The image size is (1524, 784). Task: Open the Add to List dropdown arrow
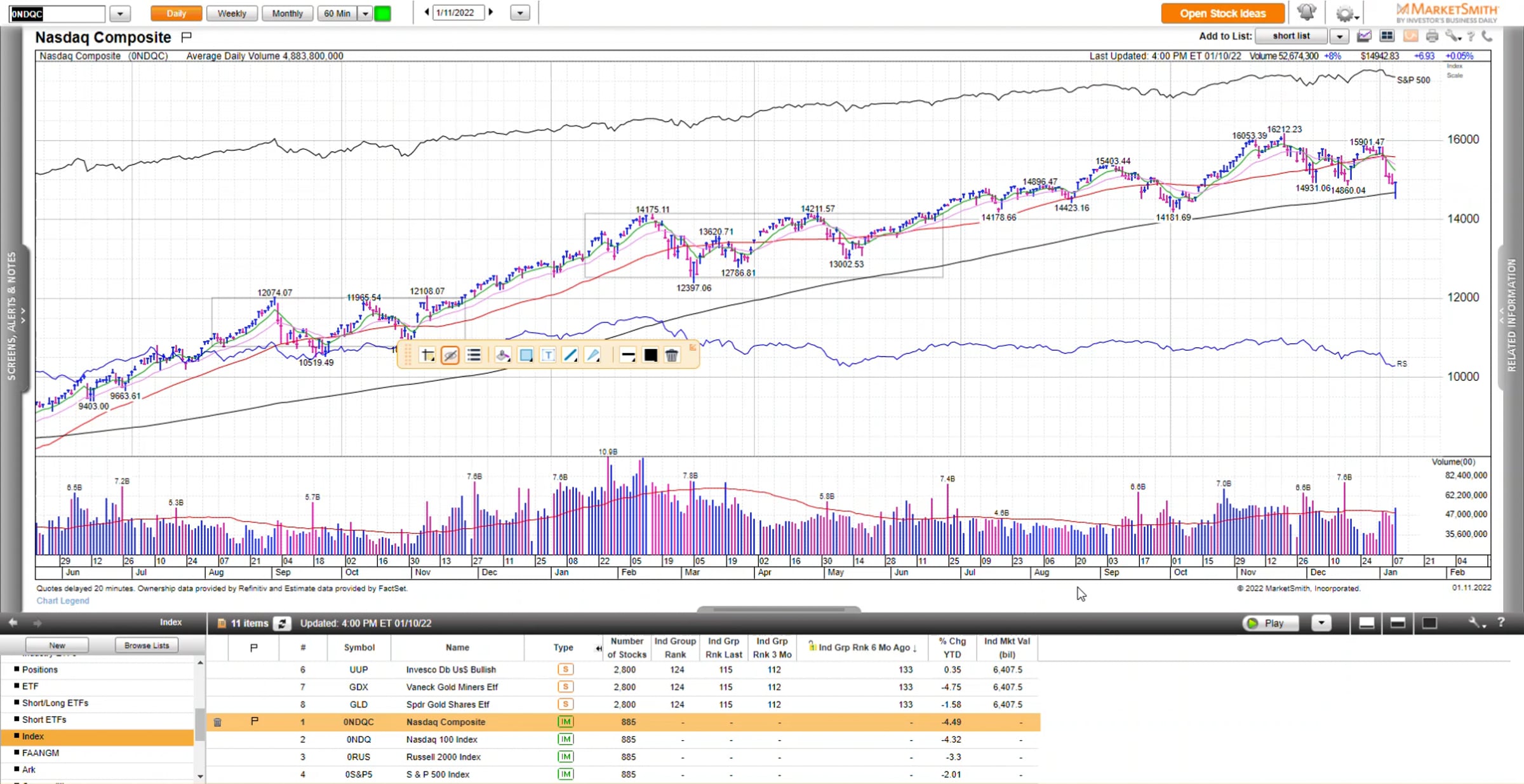[x=1339, y=36]
